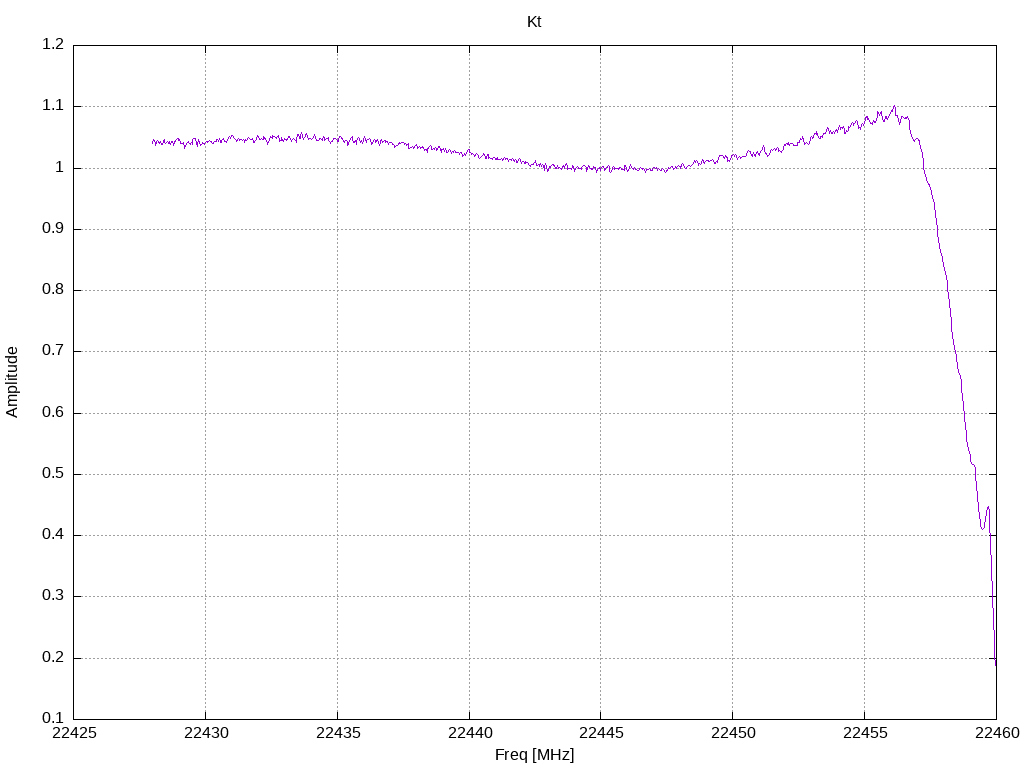Click the y-axis tick label "0.3"
Image resolution: width=1024 pixels, height=768 pixels.
point(53,596)
